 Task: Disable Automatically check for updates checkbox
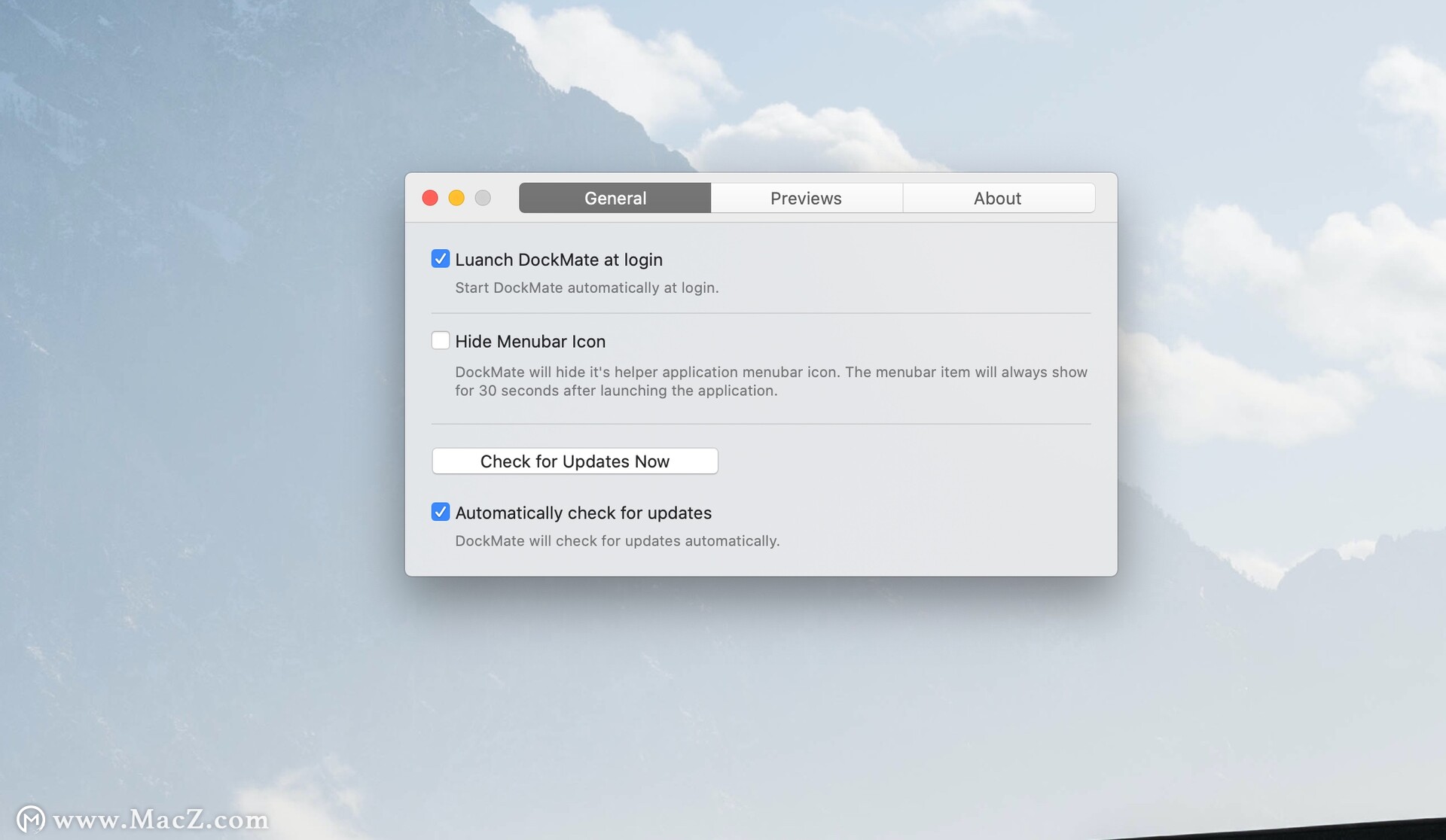441,513
